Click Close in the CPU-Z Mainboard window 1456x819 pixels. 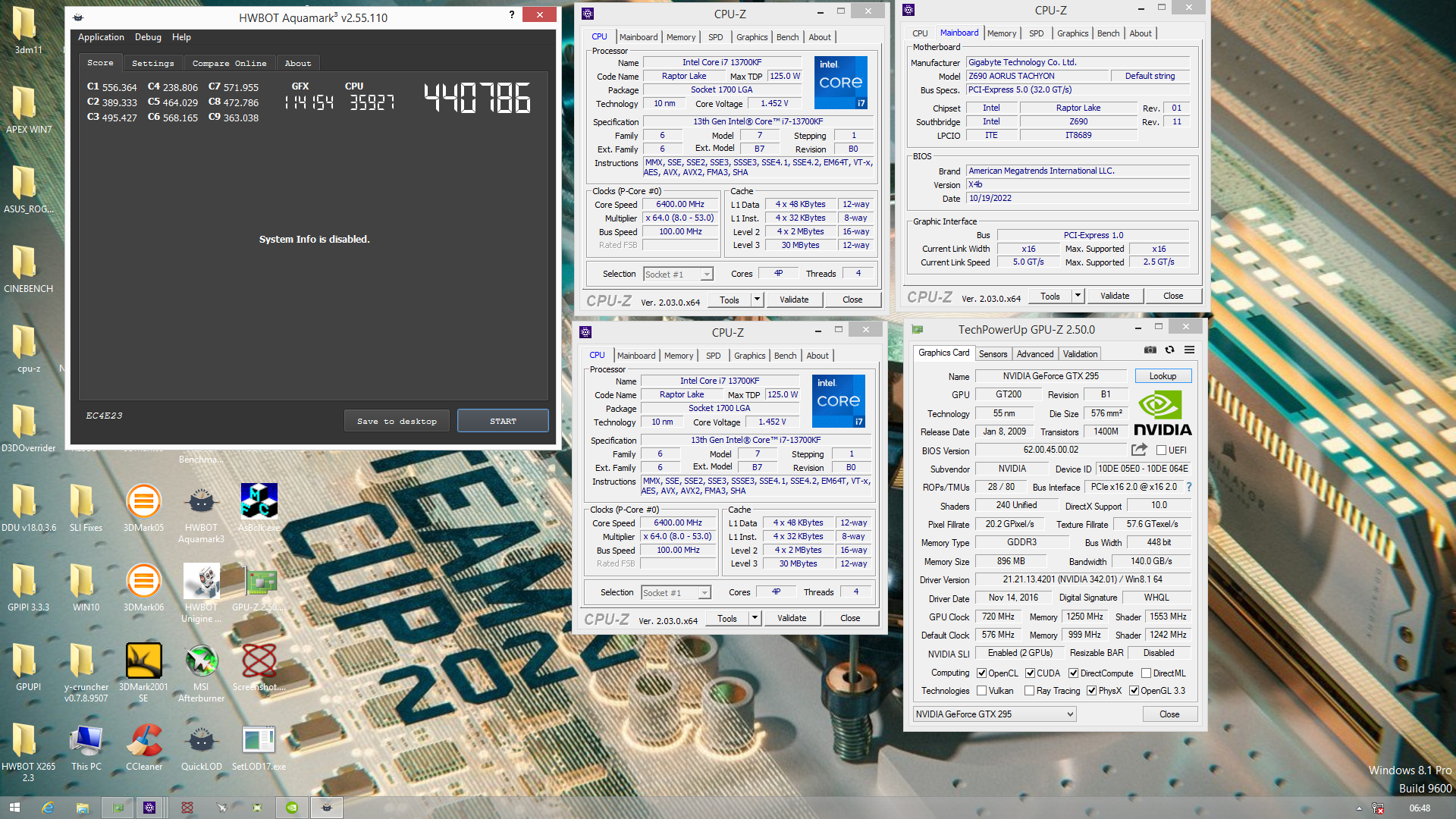(x=1173, y=296)
